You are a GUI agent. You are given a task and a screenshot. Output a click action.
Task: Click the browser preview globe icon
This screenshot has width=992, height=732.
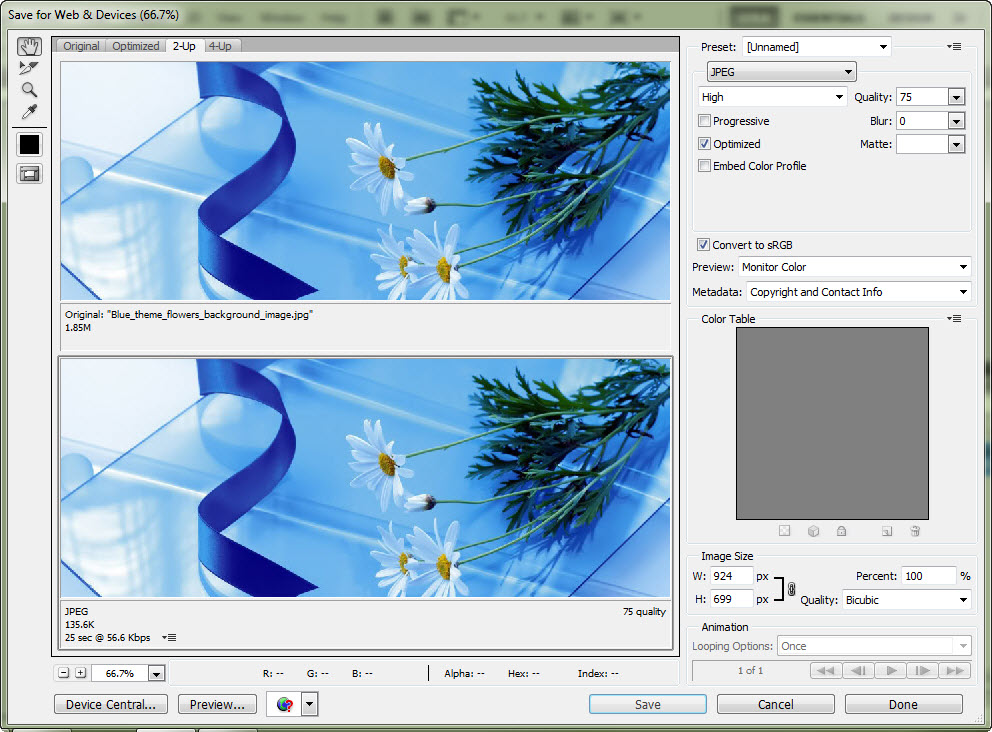[285, 704]
